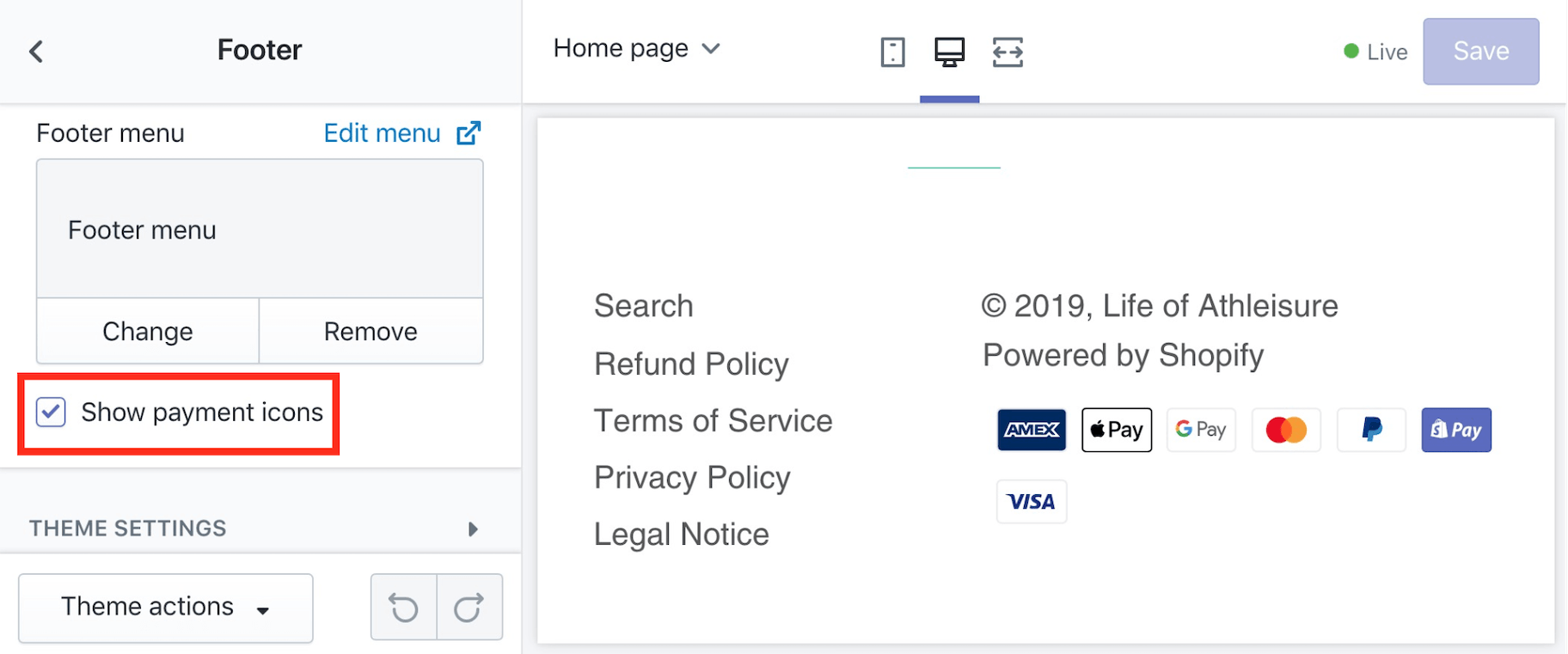Expand the Theme Settings section
1568x654 pixels.
coord(254,529)
